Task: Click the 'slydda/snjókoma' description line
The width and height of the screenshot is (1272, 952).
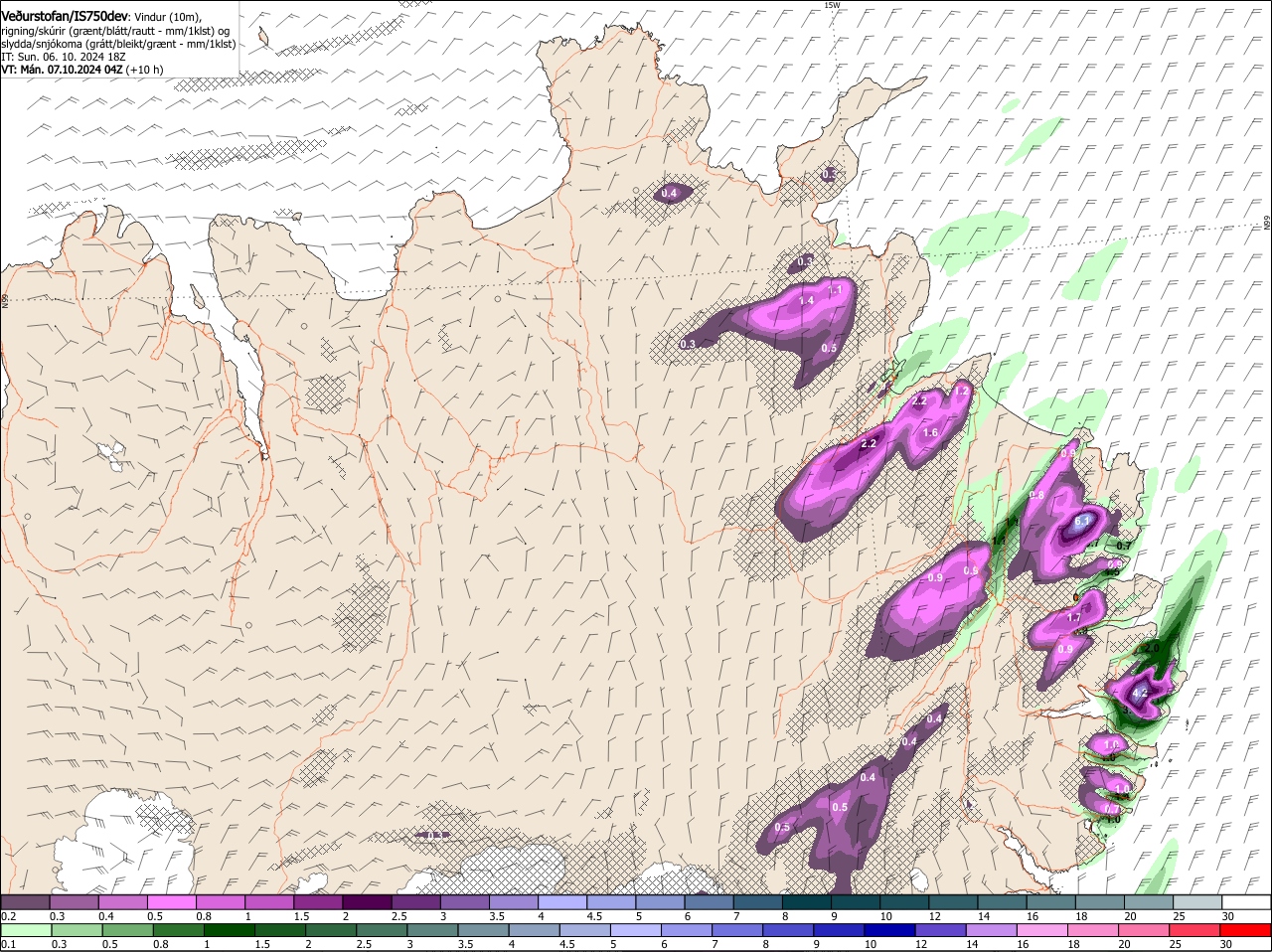Action: (118, 44)
